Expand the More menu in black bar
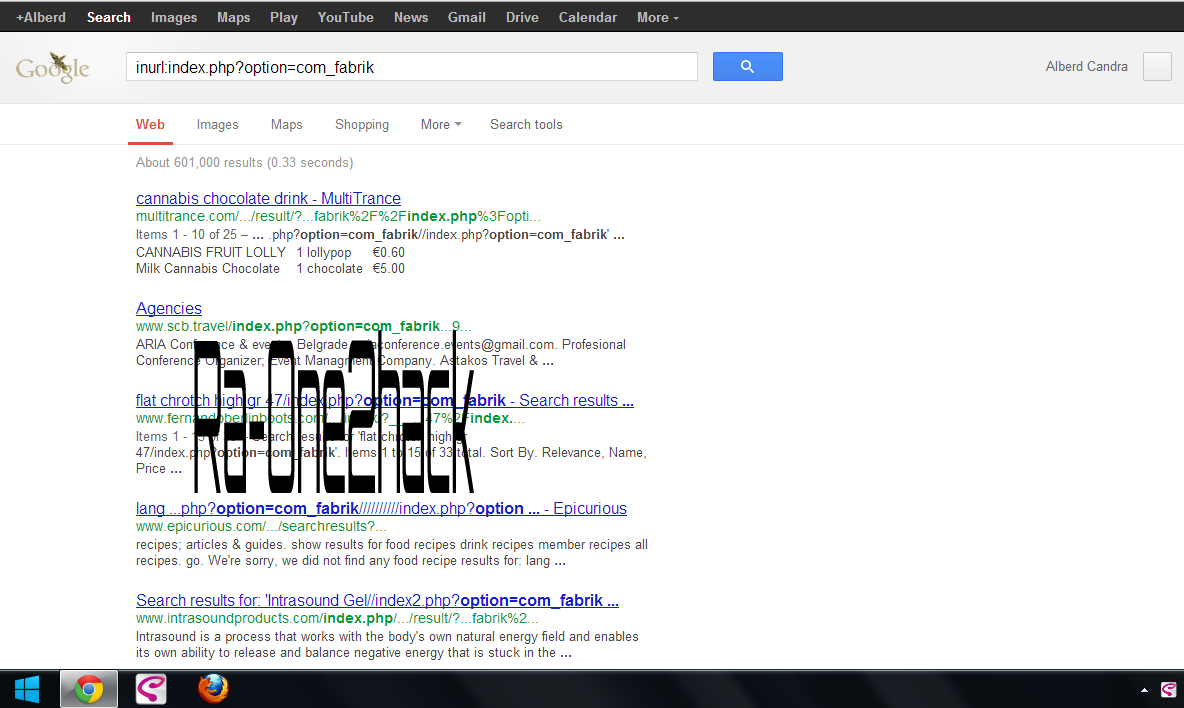This screenshot has width=1184, height=708. click(x=658, y=17)
